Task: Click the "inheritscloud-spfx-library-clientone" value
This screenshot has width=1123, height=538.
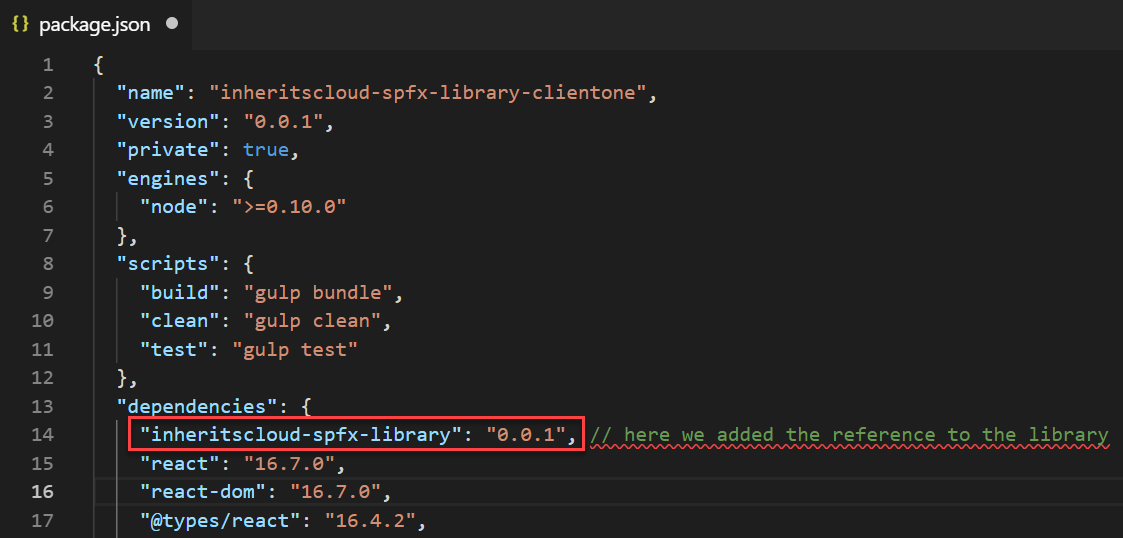Action: point(428,93)
